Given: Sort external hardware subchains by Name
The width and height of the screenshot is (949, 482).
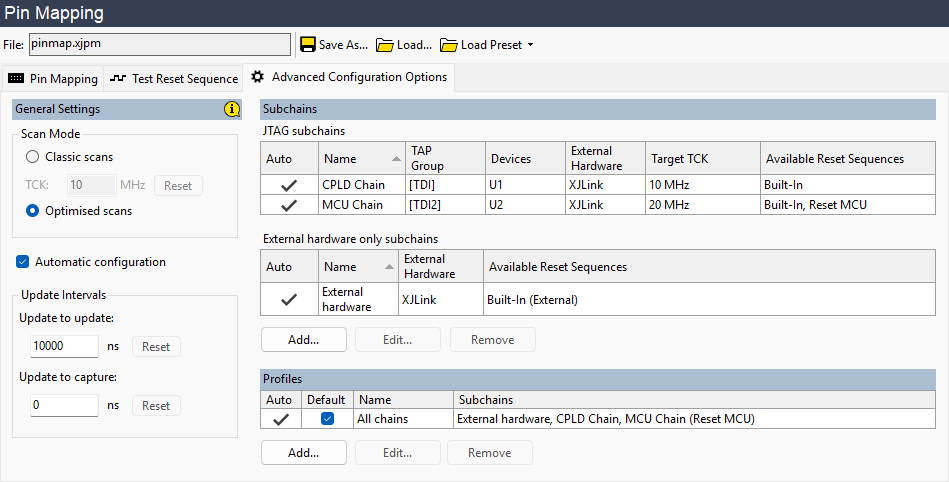Looking at the screenshot, I should click(x=360, y=267).
